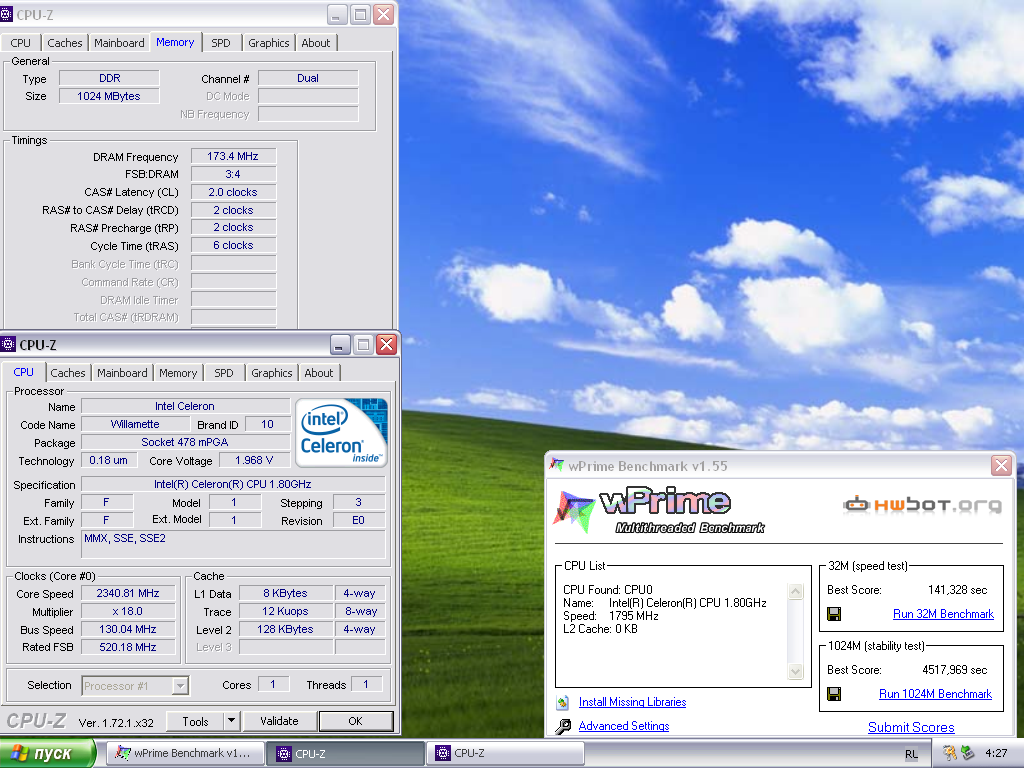Close the wPrime Benchmark window
The width and height of the screenshot is (1024, 768).
1001,465
